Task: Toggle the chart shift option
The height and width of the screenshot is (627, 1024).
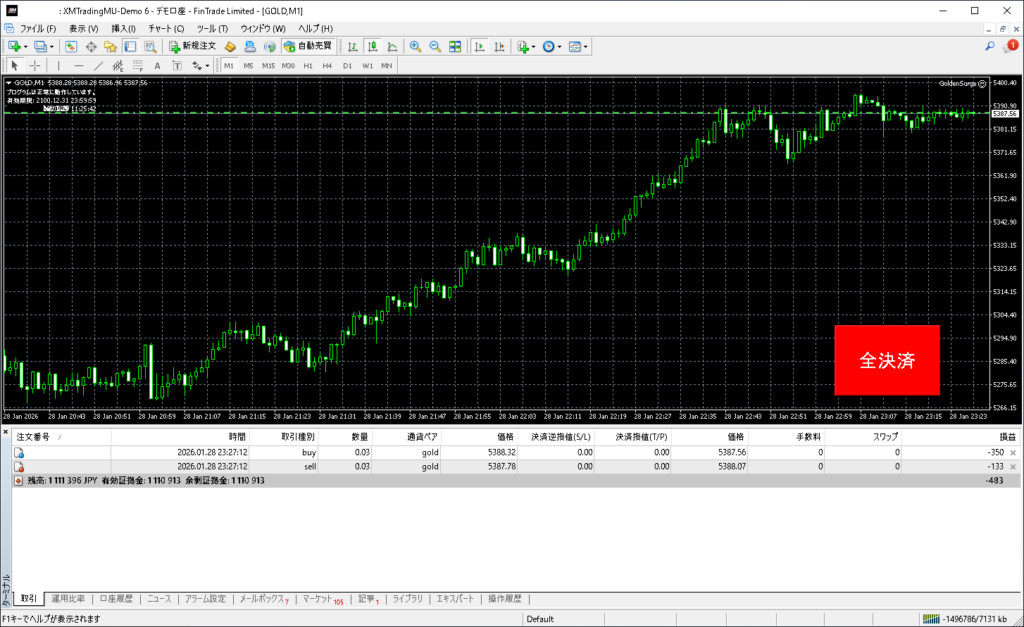Action: tap(499, 46)
